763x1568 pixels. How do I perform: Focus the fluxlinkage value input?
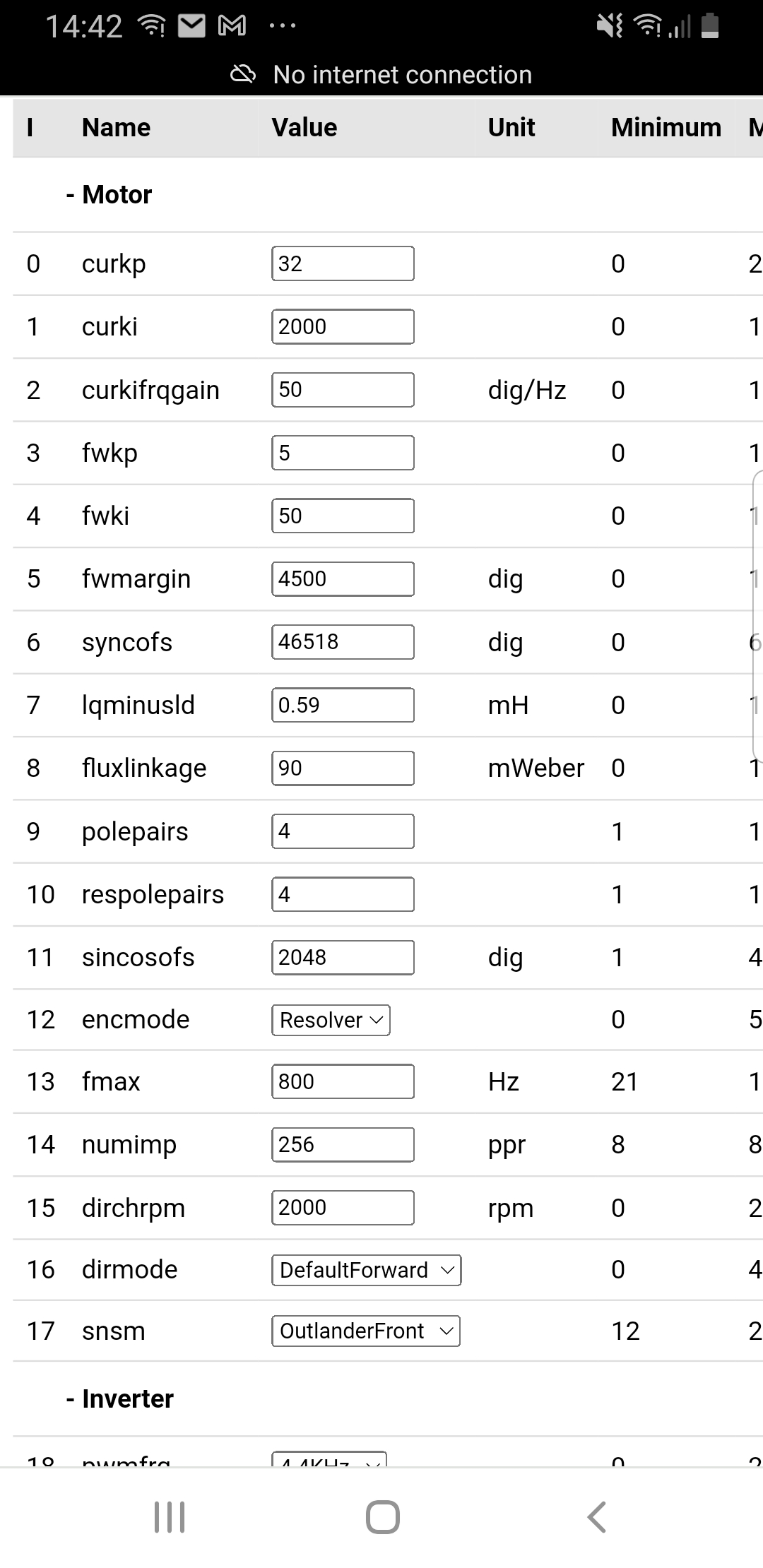click(x=343, y=768)
